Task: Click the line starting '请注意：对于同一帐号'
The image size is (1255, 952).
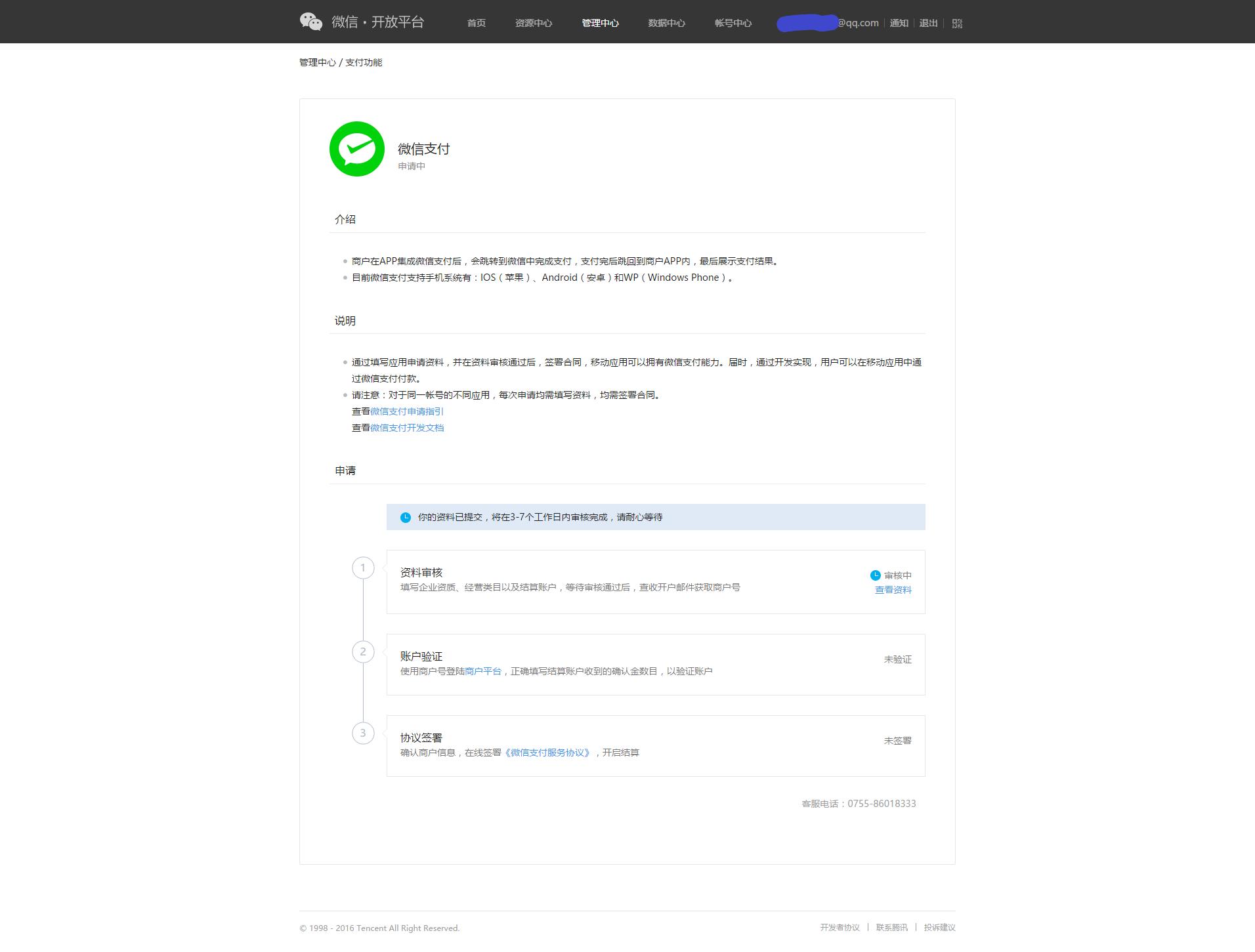Action: (x=507, y=395)
